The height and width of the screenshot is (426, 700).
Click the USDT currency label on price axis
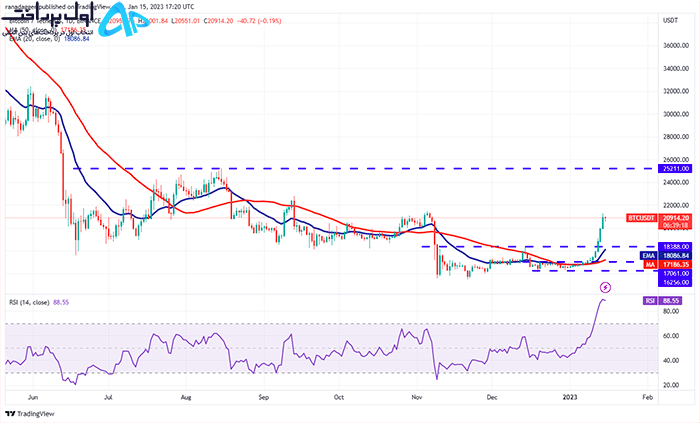[670, 21]
